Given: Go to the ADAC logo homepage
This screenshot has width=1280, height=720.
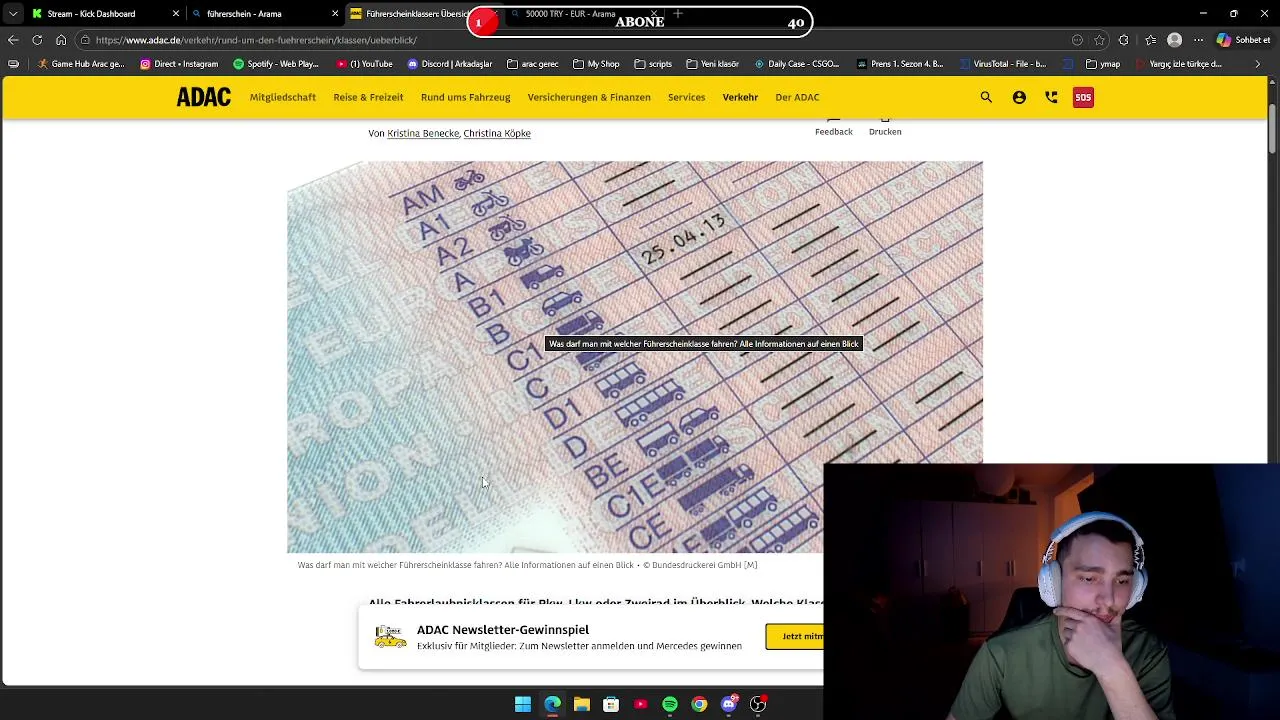Looking at the screenshot, I should click(x=204, y=97).
